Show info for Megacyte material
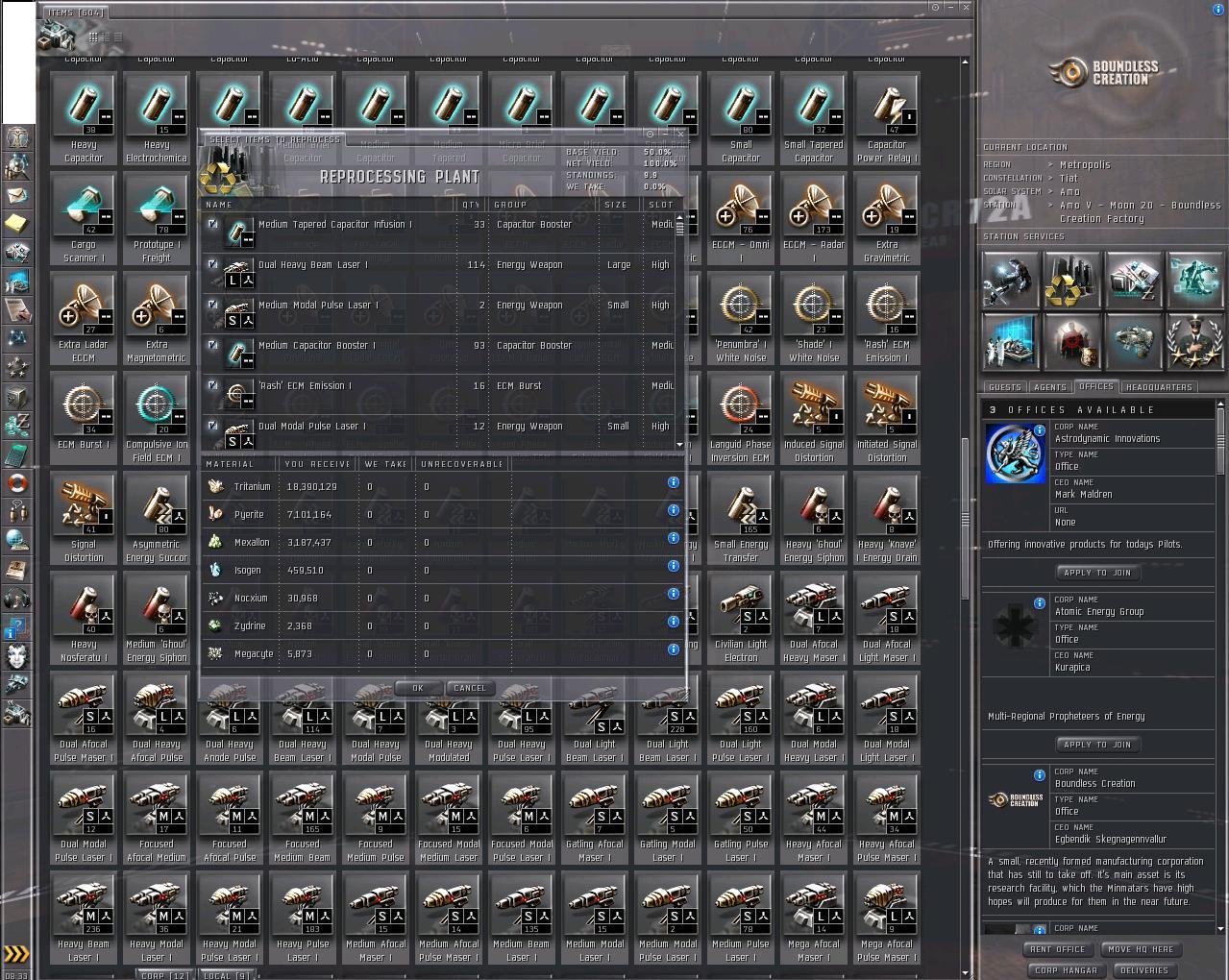1229x980 pixels. [x=674, y=649]
